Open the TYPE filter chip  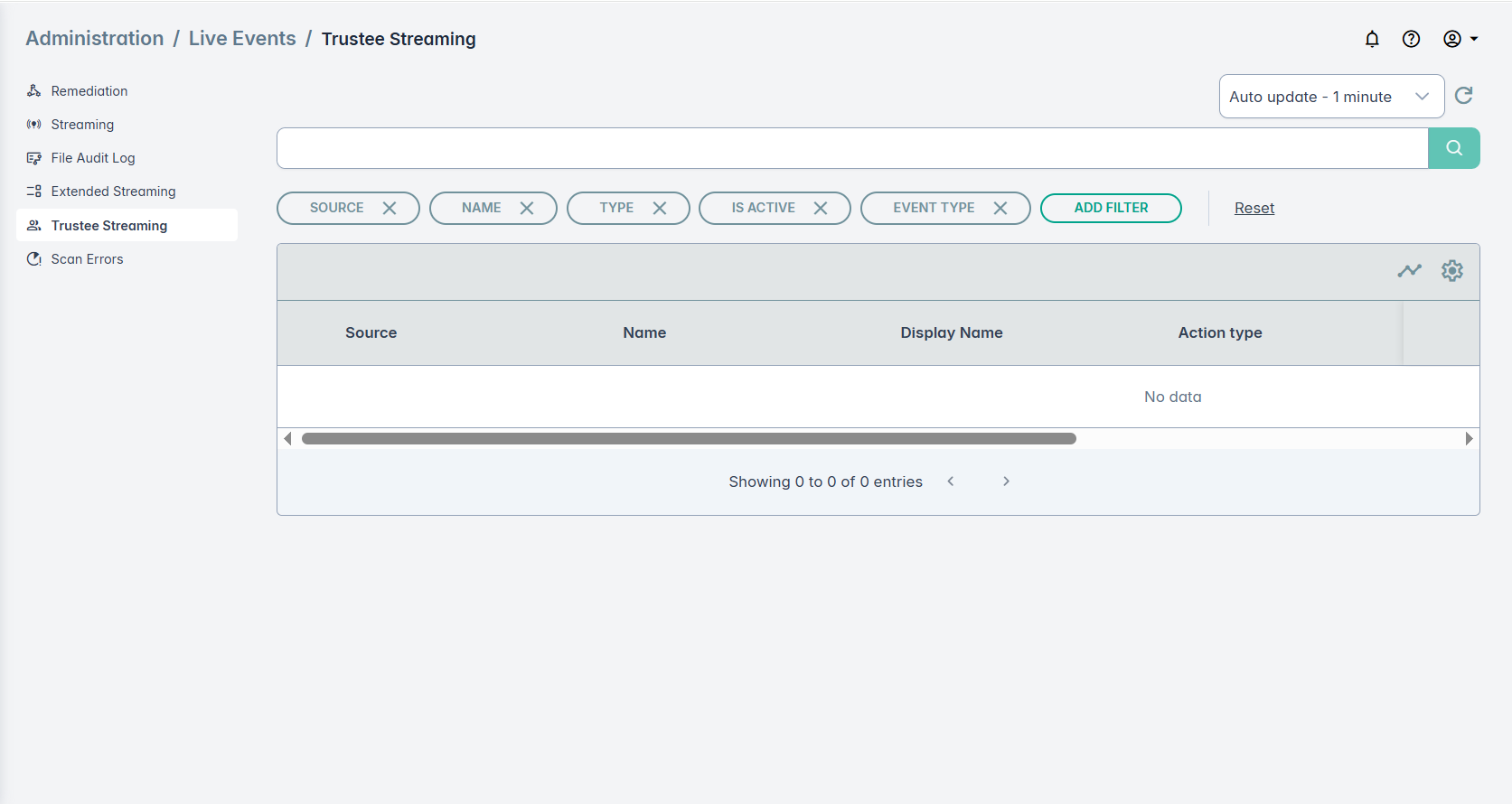(x=616, y=208)
